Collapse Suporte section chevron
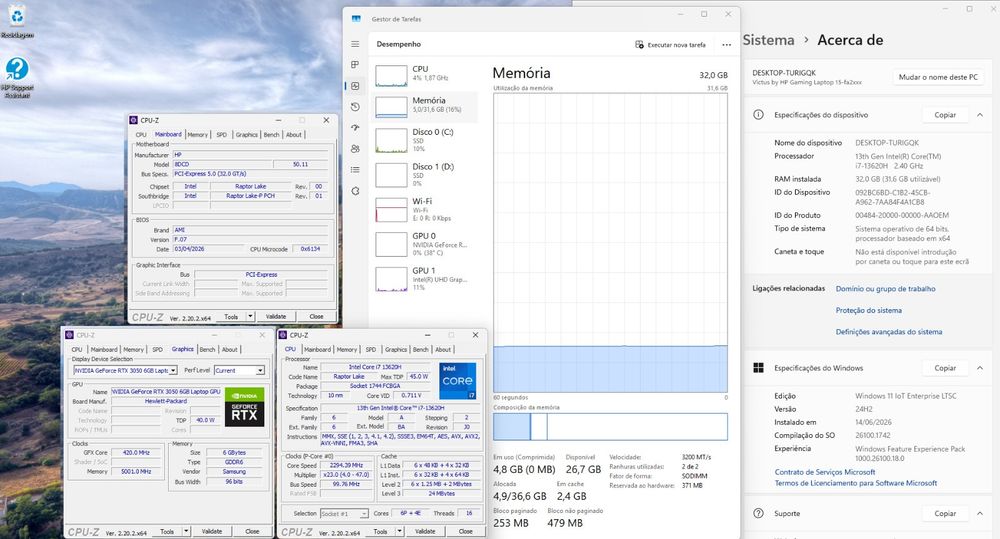 pos(980,513)
